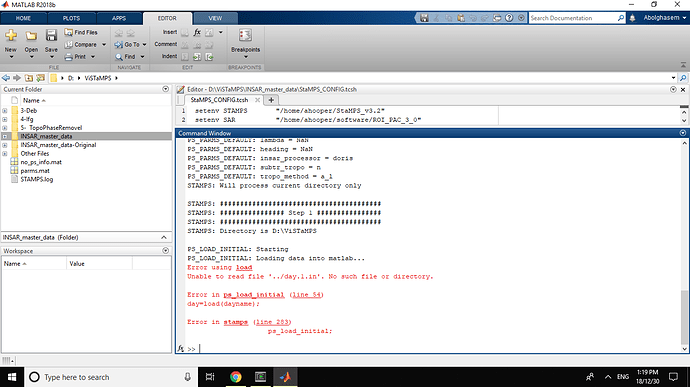The image size is (690, 387).
Task: Click the taskbar search box
Action: [x=110, y=377]
